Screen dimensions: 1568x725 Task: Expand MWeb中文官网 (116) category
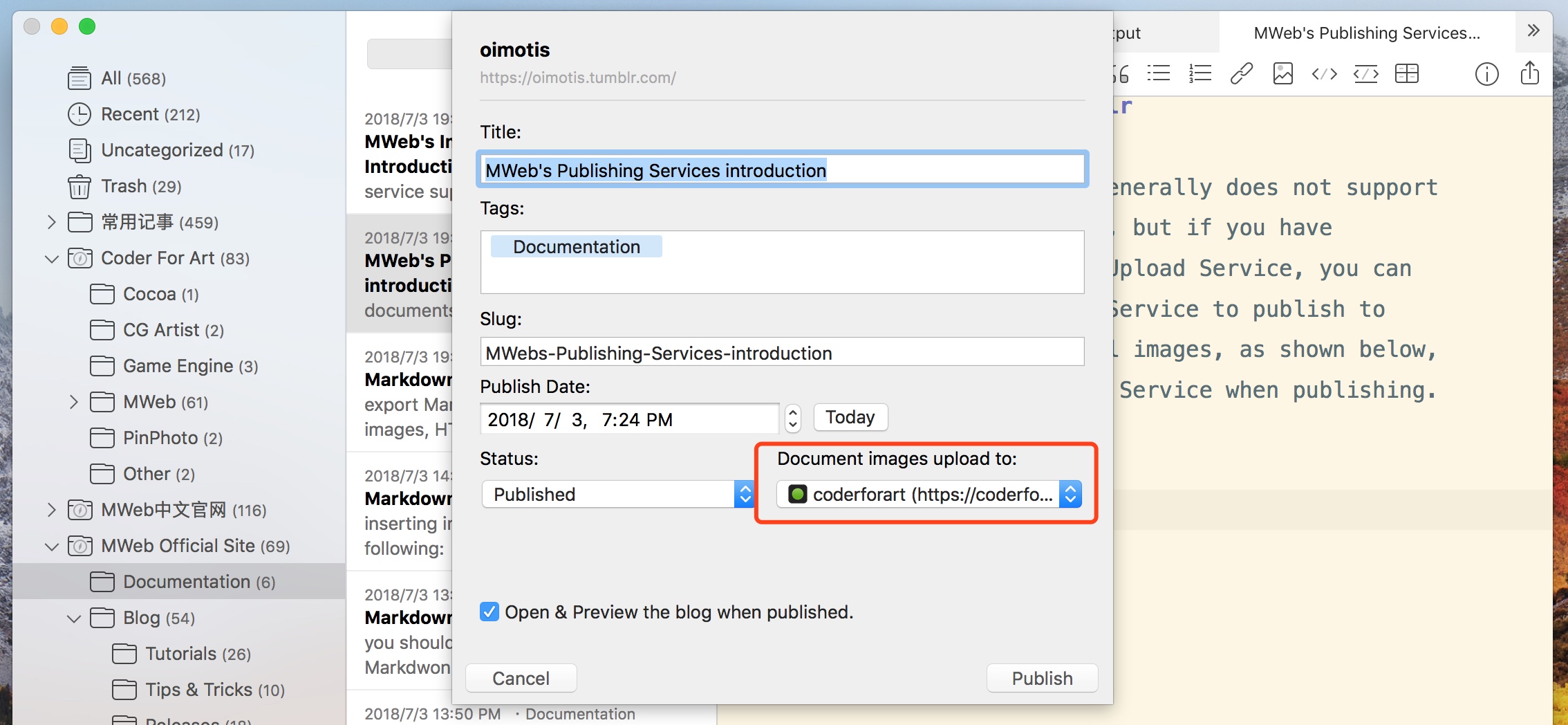coord(51,510)
